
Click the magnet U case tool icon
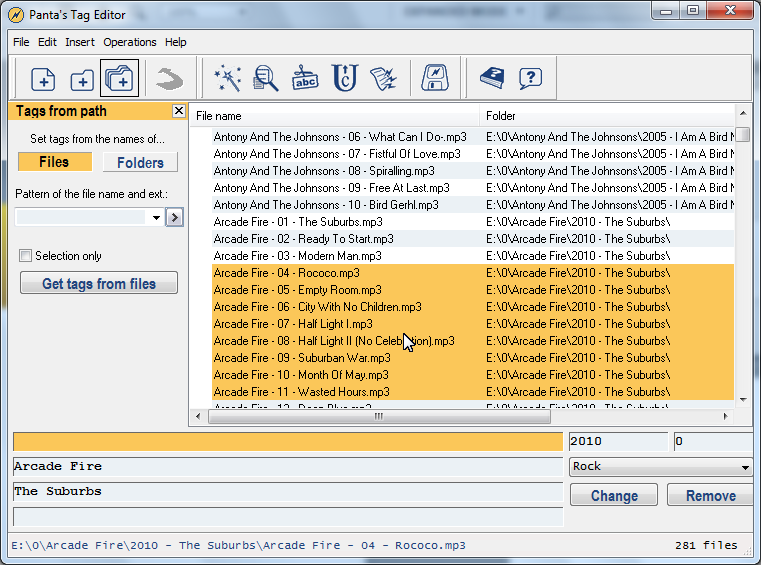[x=345, y=78]
